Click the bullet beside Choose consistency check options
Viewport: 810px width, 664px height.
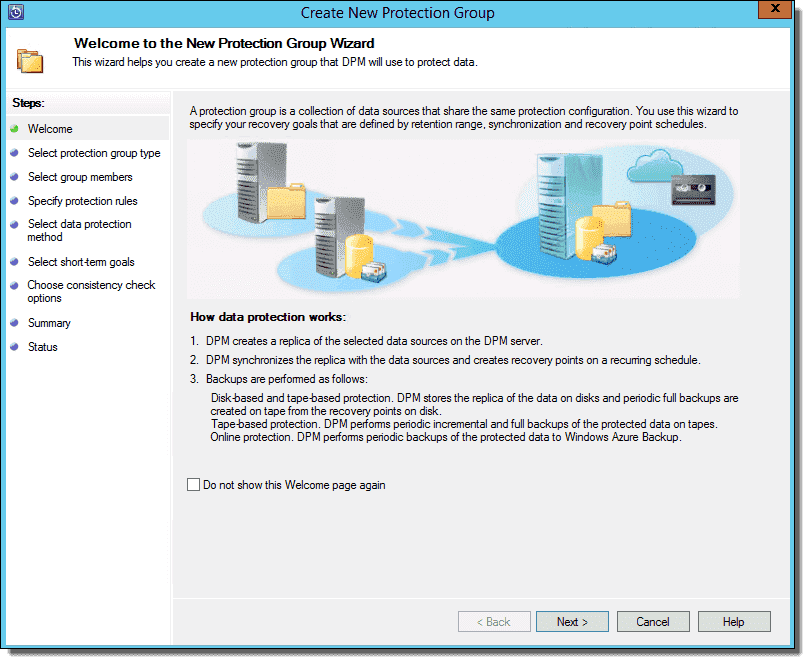coord(14,285)
